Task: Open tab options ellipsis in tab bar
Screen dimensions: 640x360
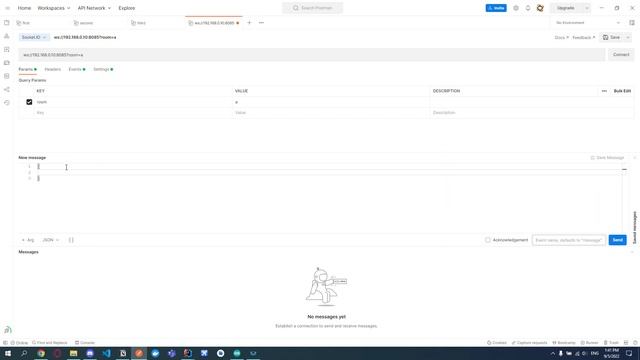Action: (x=261, y=23)
